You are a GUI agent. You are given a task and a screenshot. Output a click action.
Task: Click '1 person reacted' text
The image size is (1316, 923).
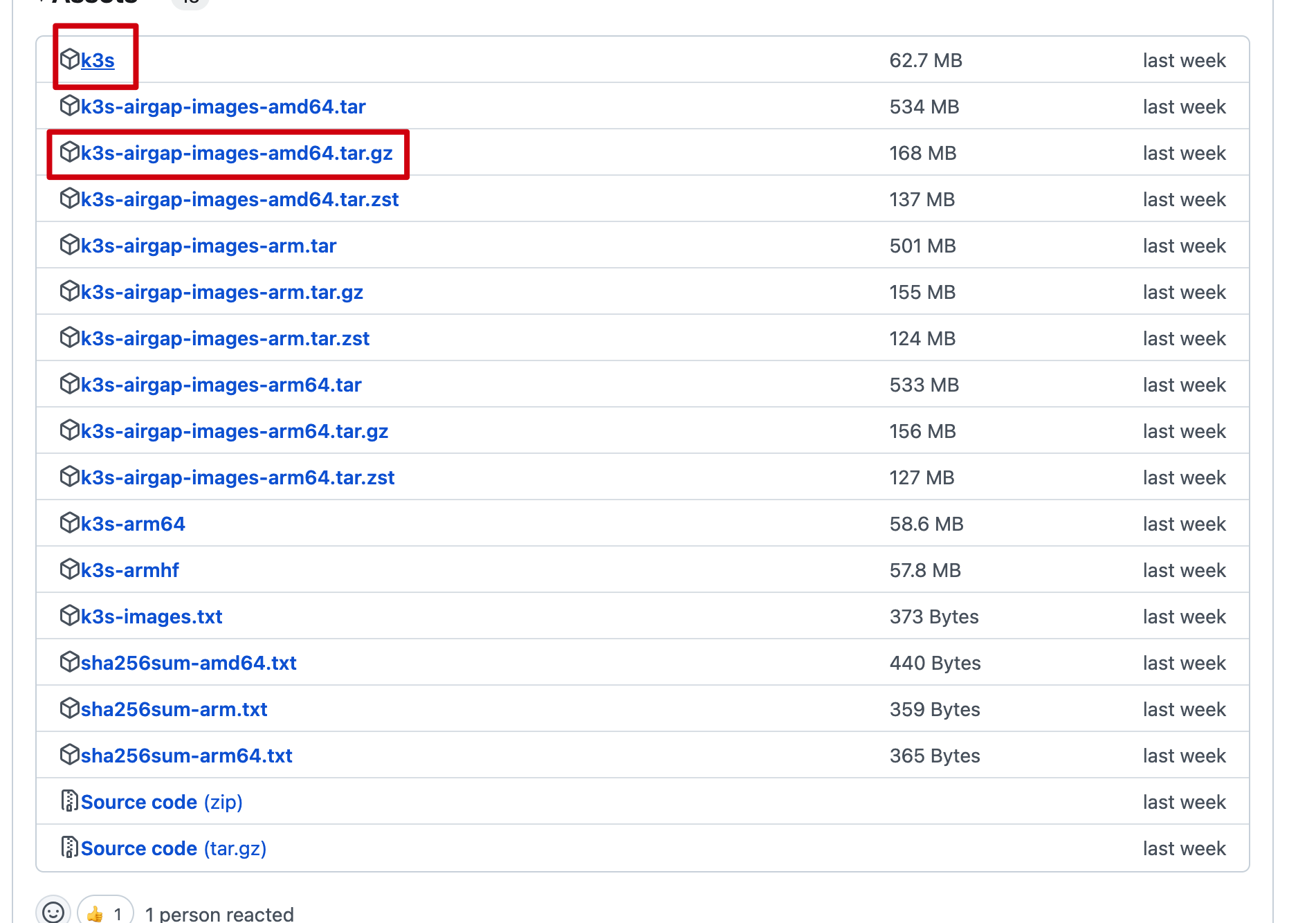[219, 914]
